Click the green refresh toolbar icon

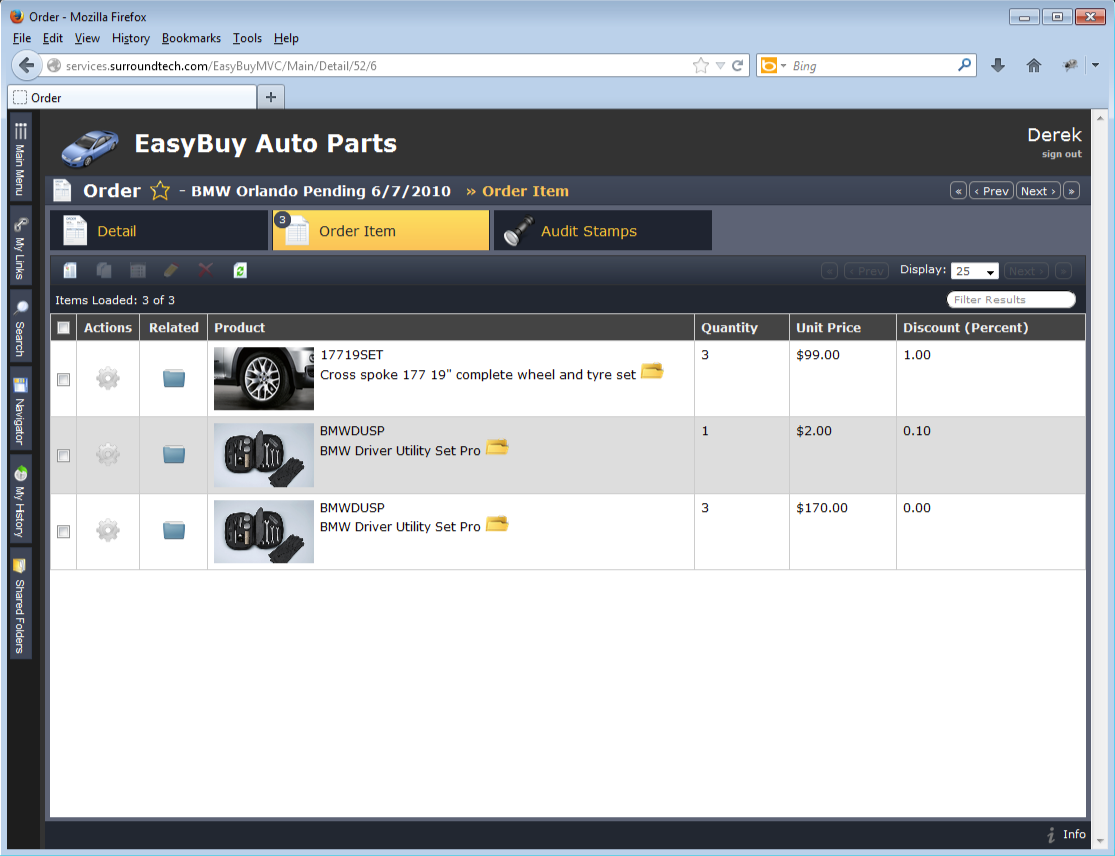240,270
